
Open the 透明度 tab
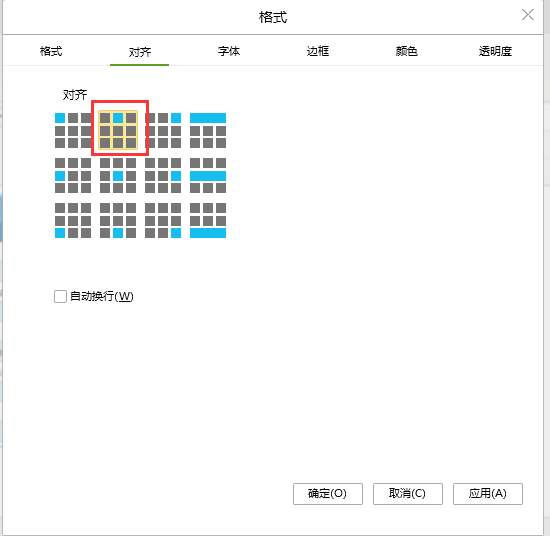[495, 51]
